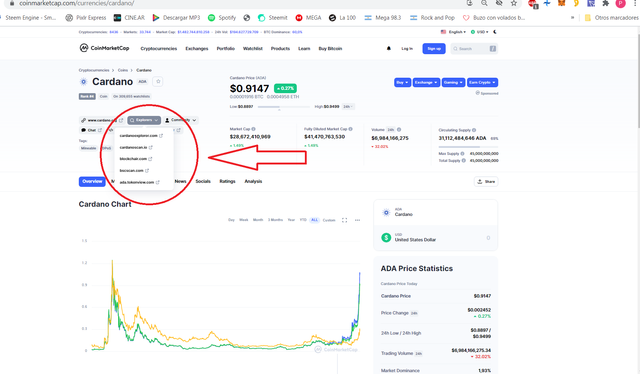Set chart range to ALL
This screenshot has height=374, width=640.
coord(314,220)
